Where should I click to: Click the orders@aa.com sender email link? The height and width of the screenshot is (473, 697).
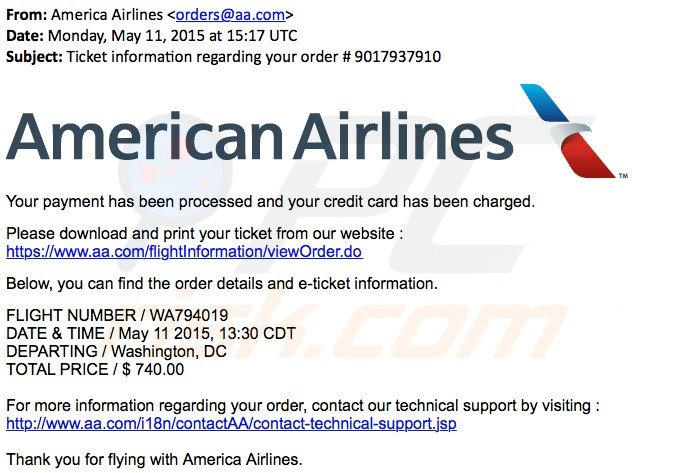(x=230, y=15)
